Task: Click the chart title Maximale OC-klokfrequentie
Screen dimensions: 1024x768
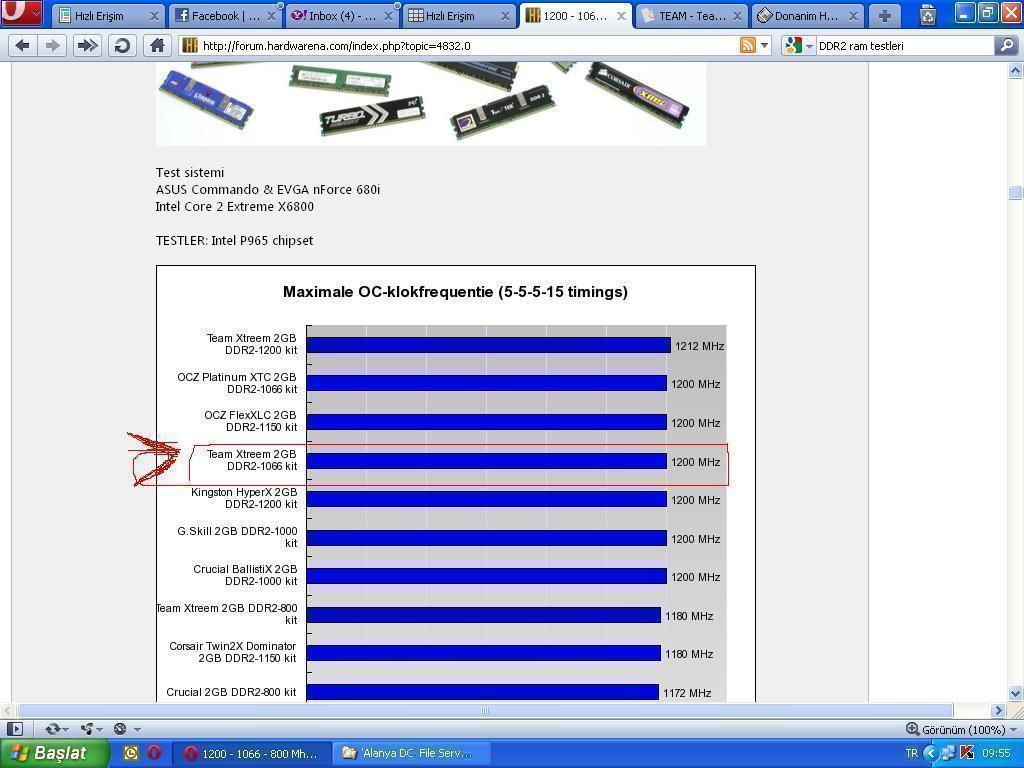Action: coord(455,292)
